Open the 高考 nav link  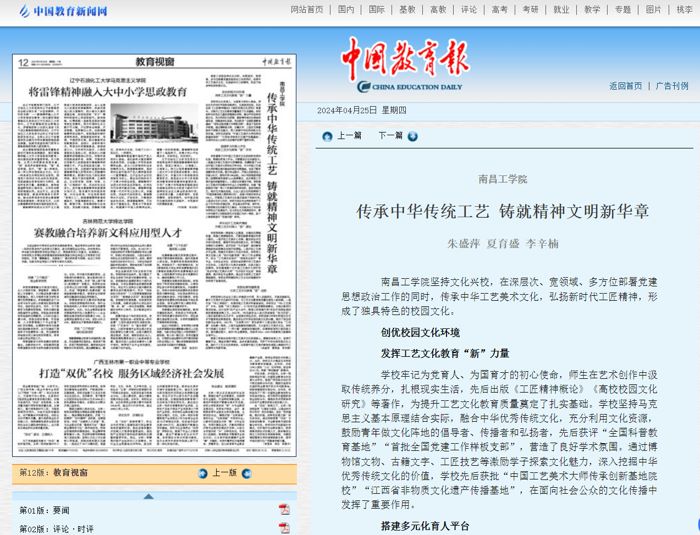click(x=500, y=9)
